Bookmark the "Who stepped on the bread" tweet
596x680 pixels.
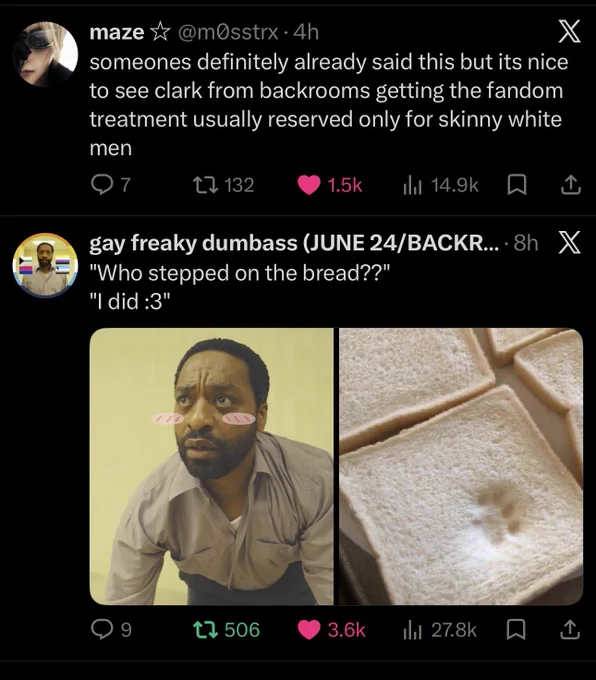coord(517,630)
